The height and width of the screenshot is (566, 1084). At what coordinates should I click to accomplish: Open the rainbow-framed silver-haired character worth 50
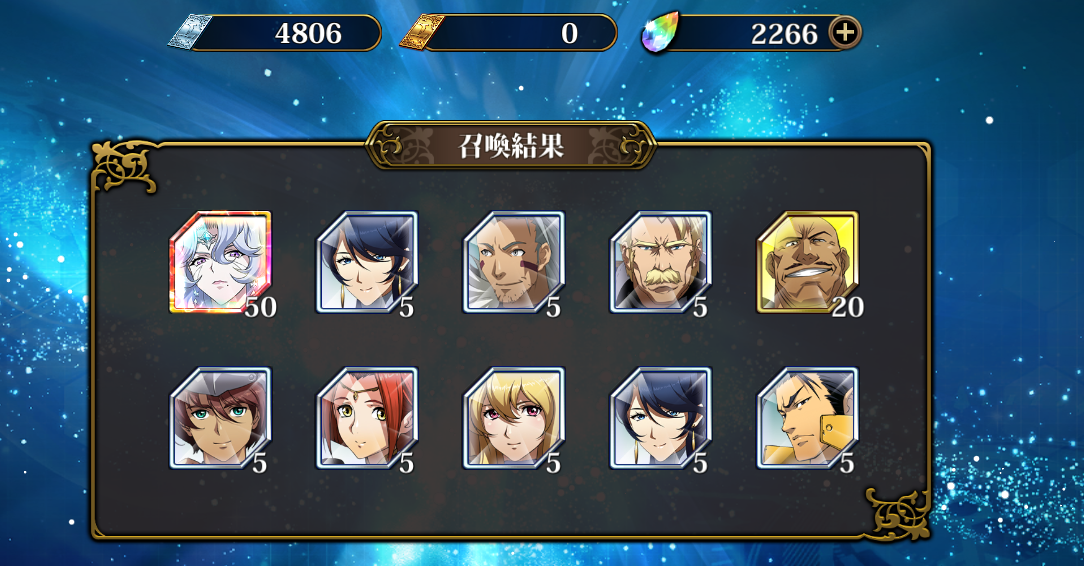[221, 263]
